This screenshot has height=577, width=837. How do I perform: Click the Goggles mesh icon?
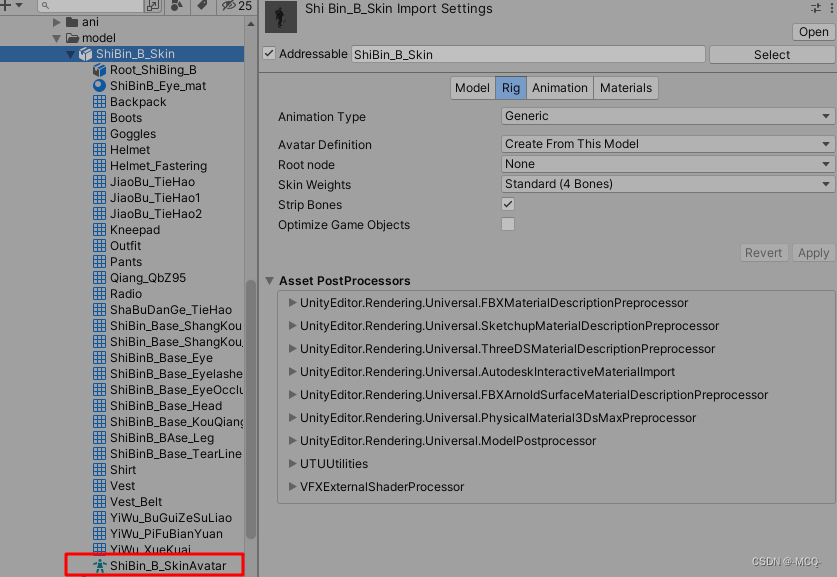tap(99, 134)
